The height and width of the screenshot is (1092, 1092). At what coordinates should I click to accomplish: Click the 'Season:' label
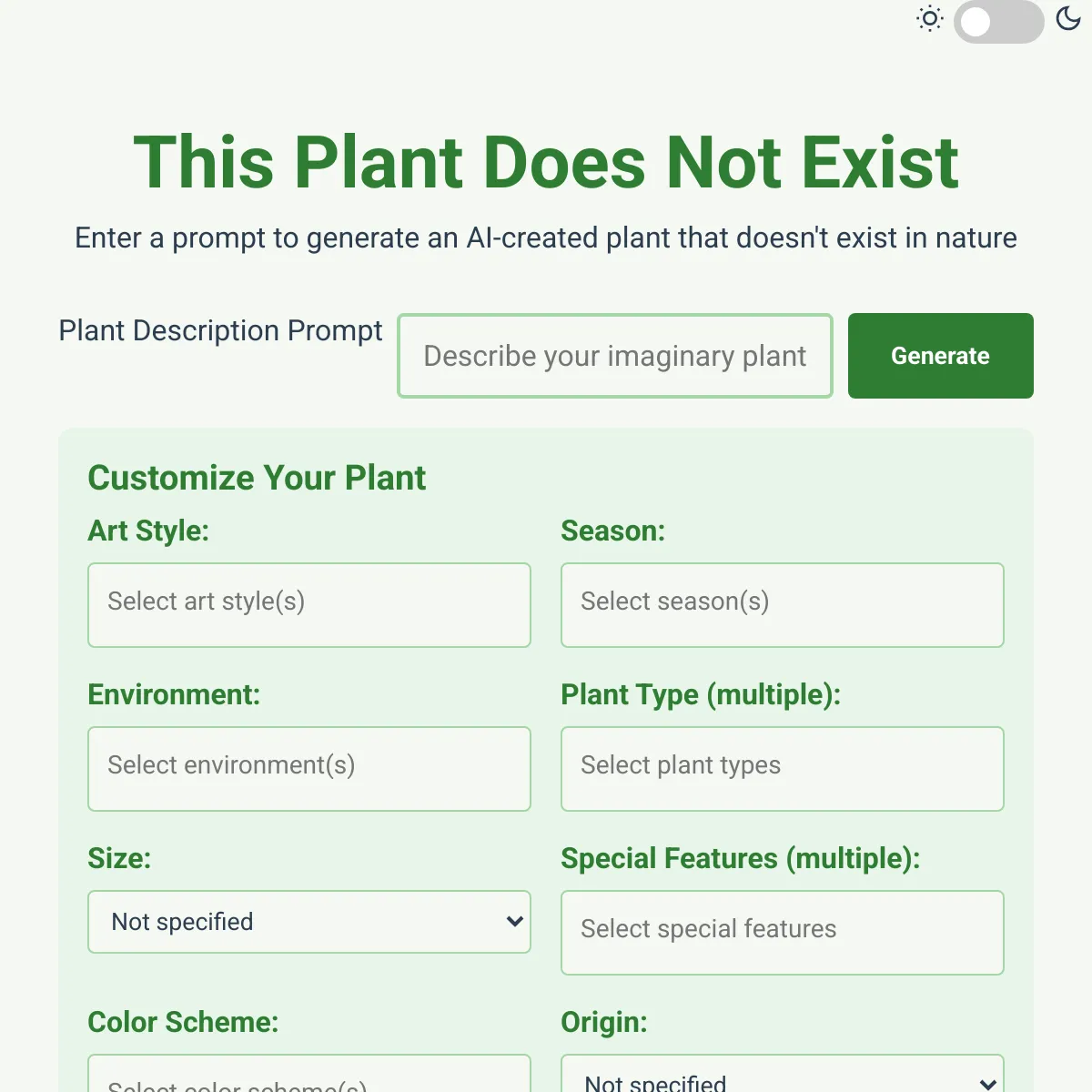click(x=613, y=531)
